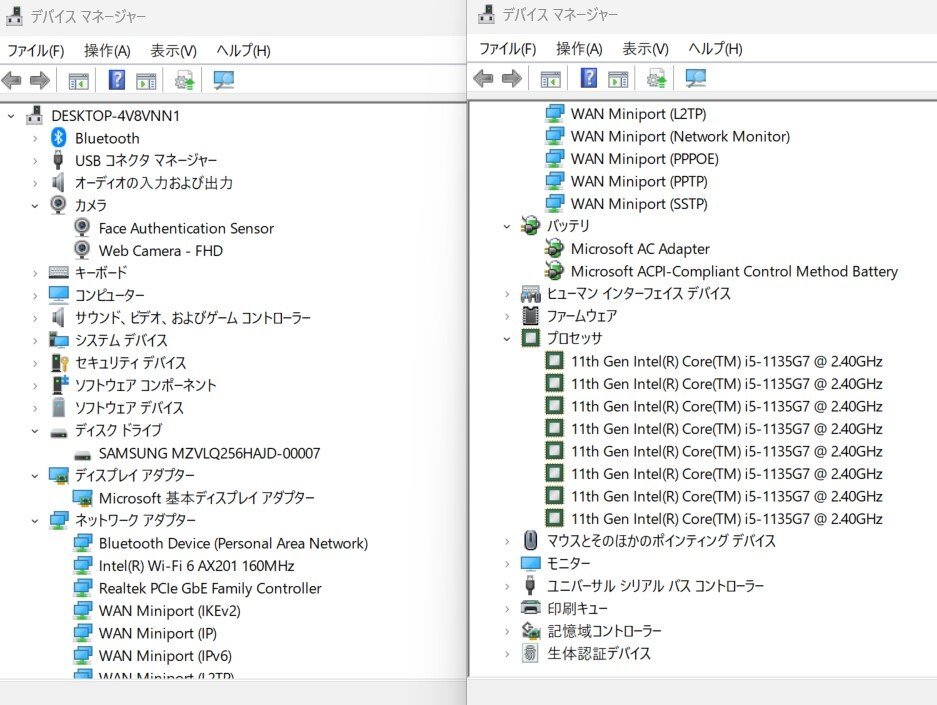The image size is (937, 705).
Task: Open the 操作(A) menu in the left window
Action: click(x=107, y=50)
